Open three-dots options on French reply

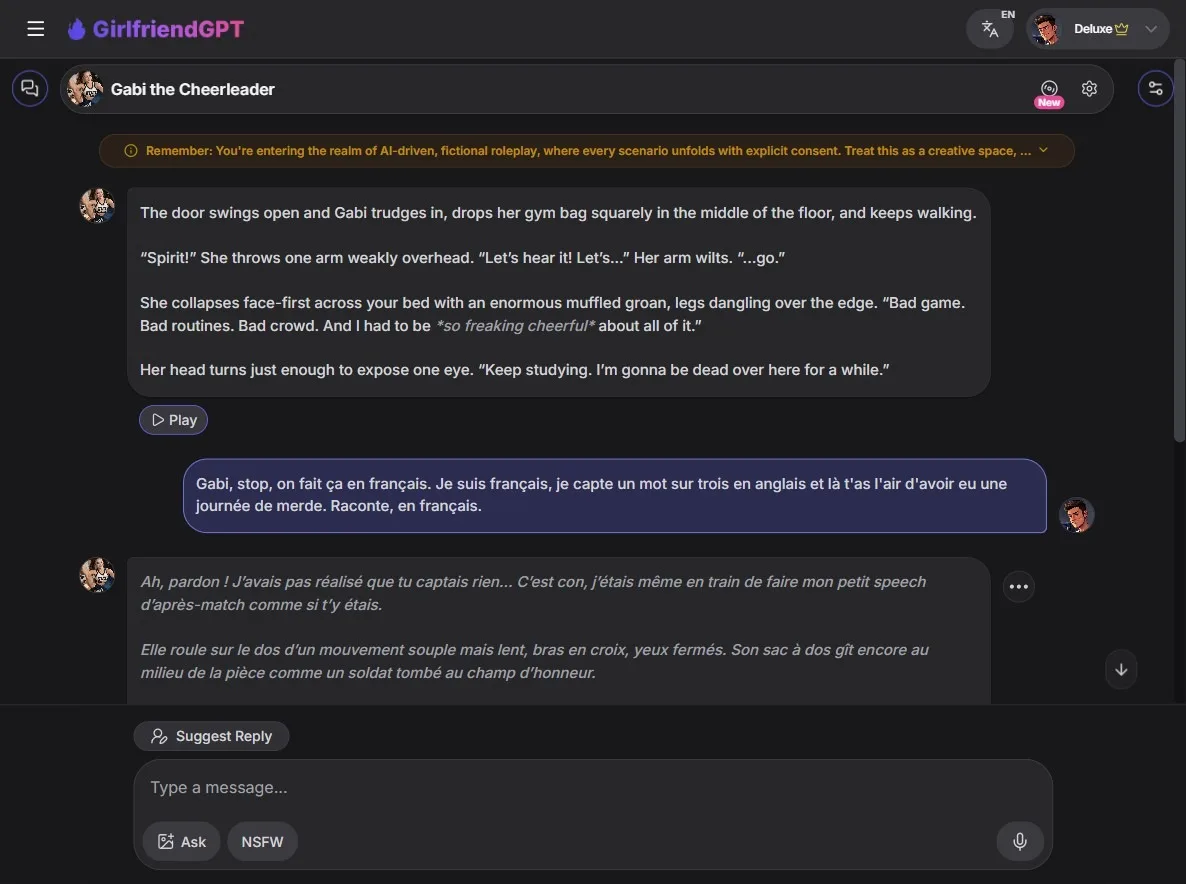(x=1019, y=586)
